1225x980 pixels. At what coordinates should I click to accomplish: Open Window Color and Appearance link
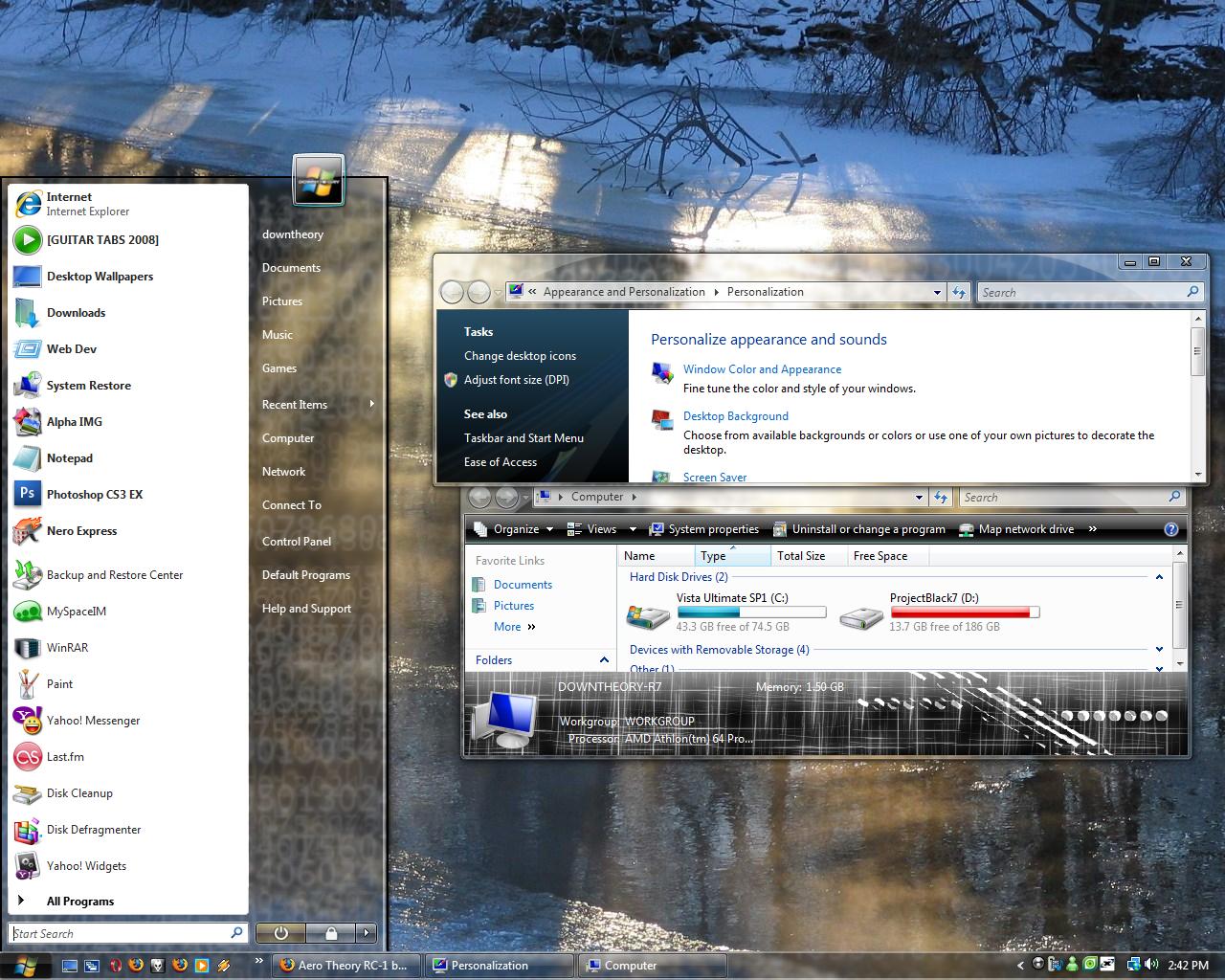coord(762,369)
